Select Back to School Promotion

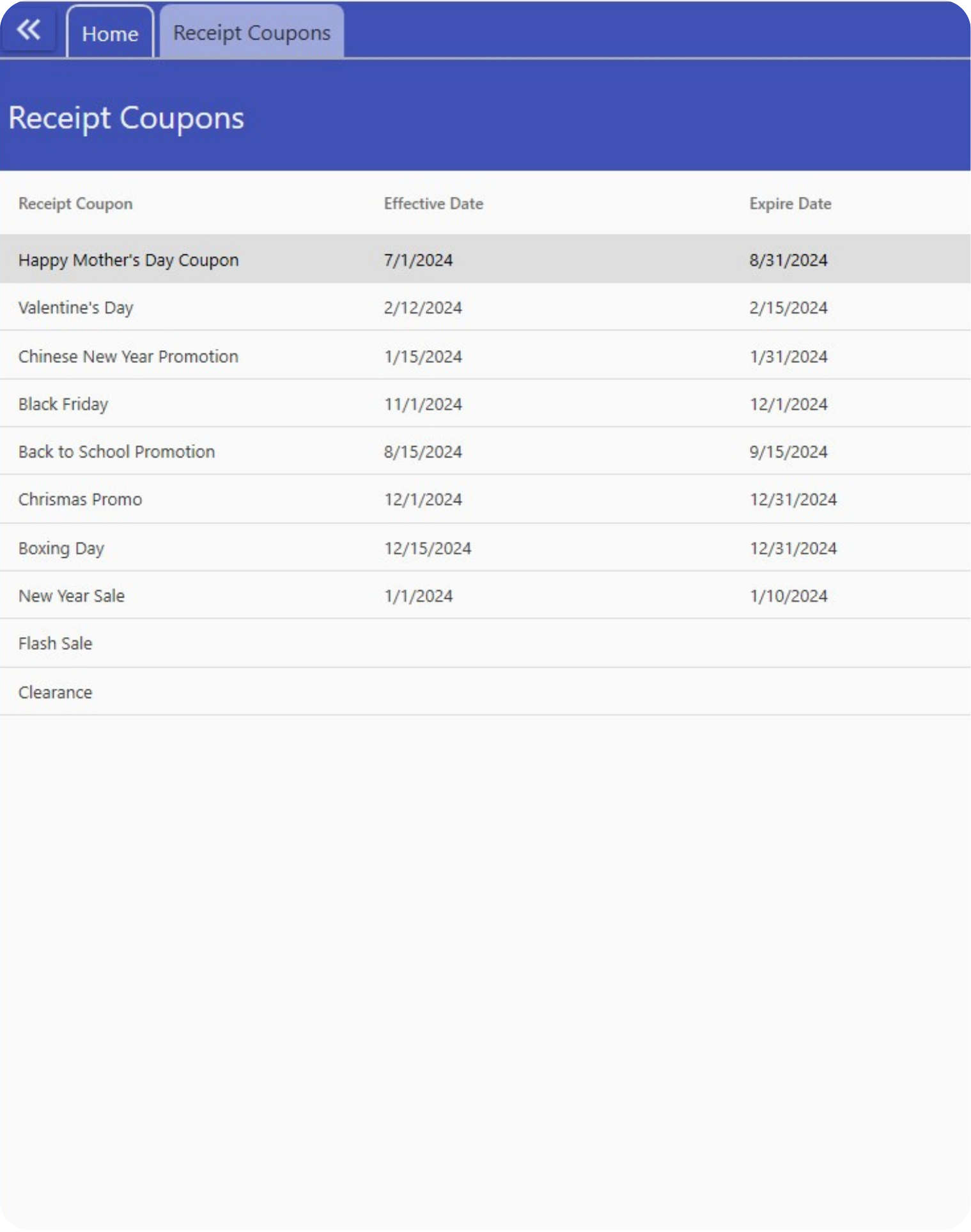(x=116, y=452)
